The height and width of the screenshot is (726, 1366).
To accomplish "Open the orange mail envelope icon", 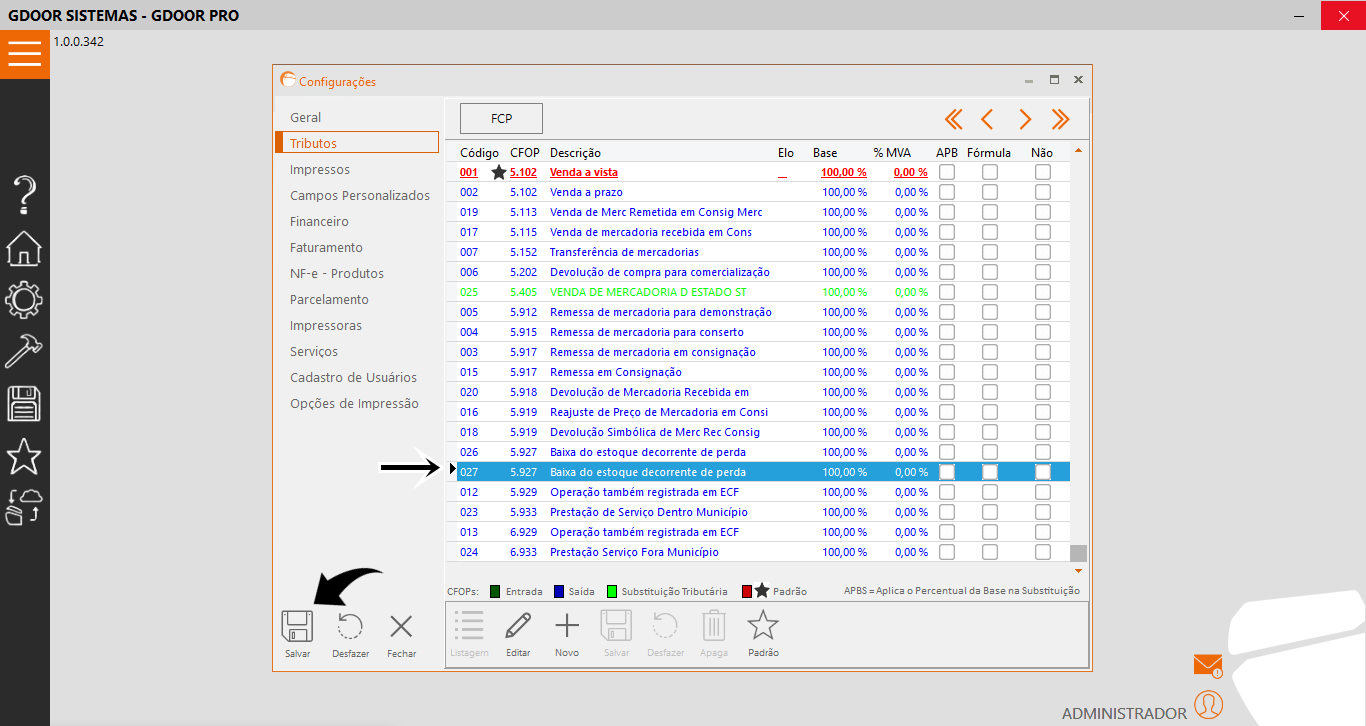I will [1208, 665].
